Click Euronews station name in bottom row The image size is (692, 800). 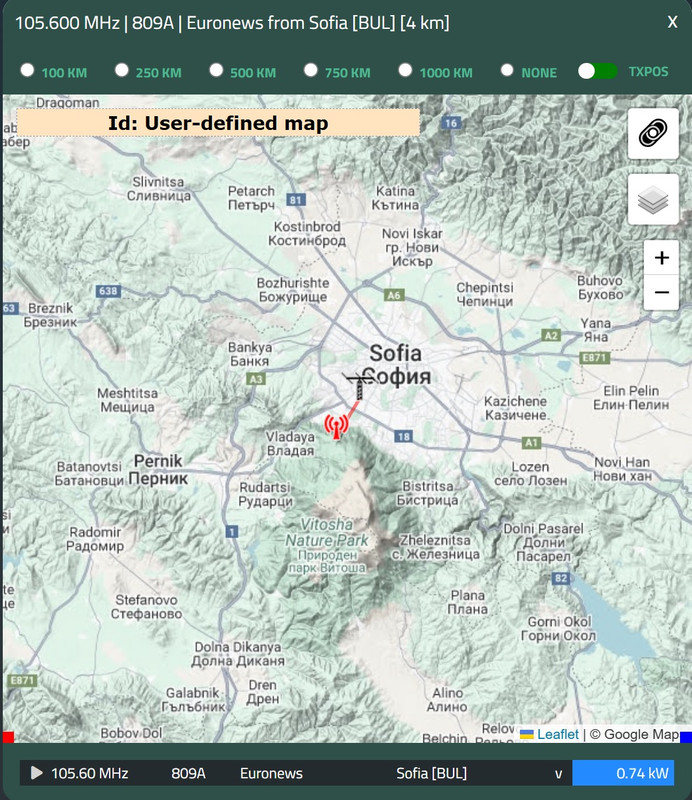pos(271,773)
